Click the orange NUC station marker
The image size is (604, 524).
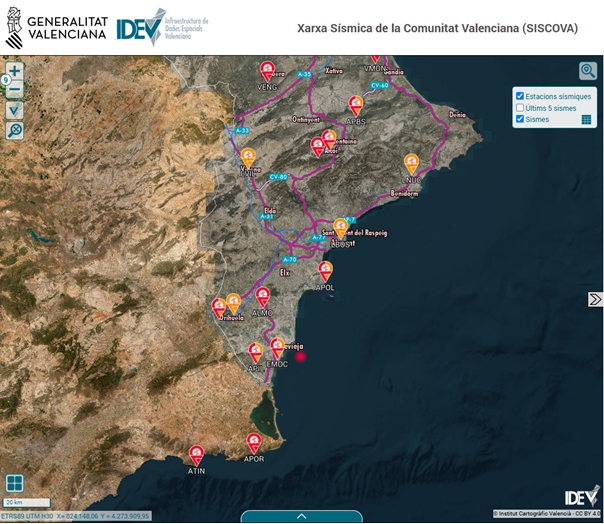[x=411, y=162]
